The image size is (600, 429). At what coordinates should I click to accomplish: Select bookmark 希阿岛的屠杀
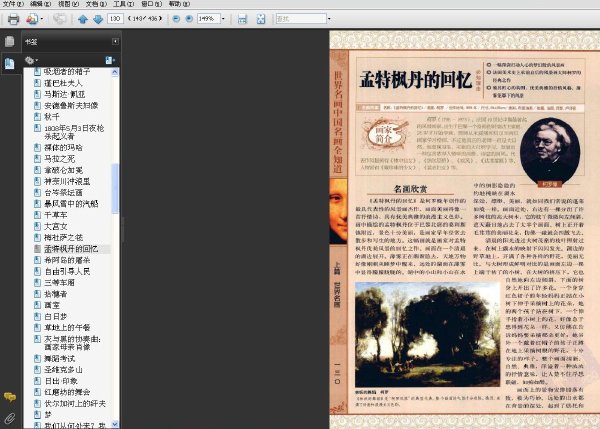pyautogui.click(x=67, y=260)
